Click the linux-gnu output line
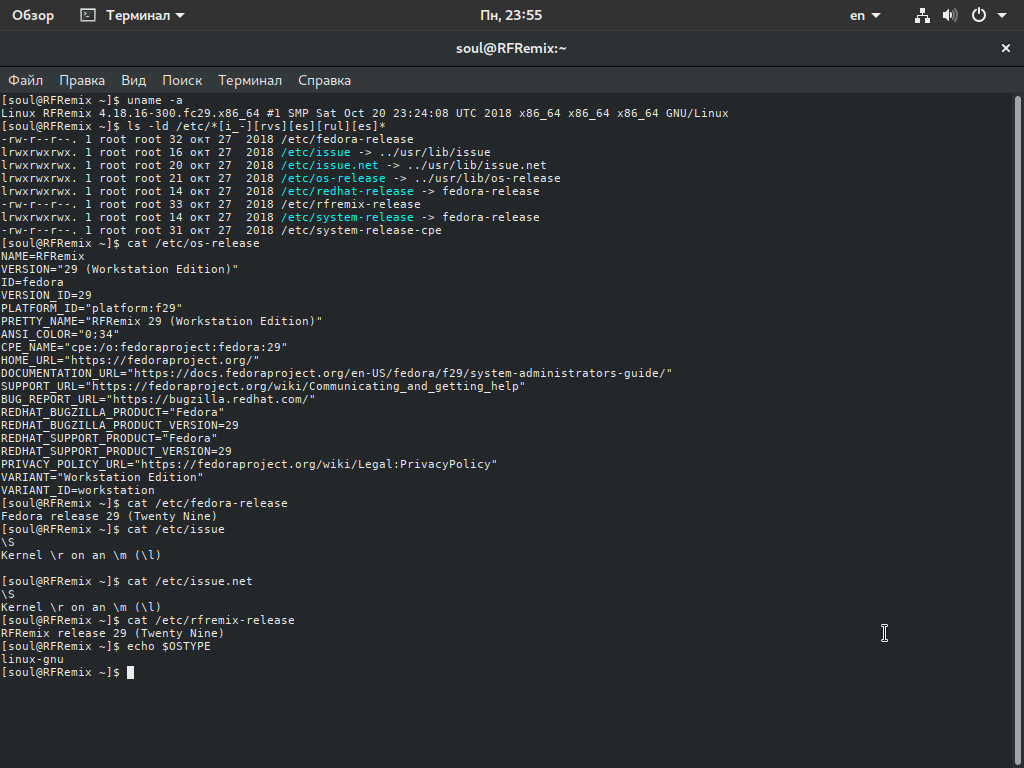This screenshot has height=768, width=1024. pos(33,660)
